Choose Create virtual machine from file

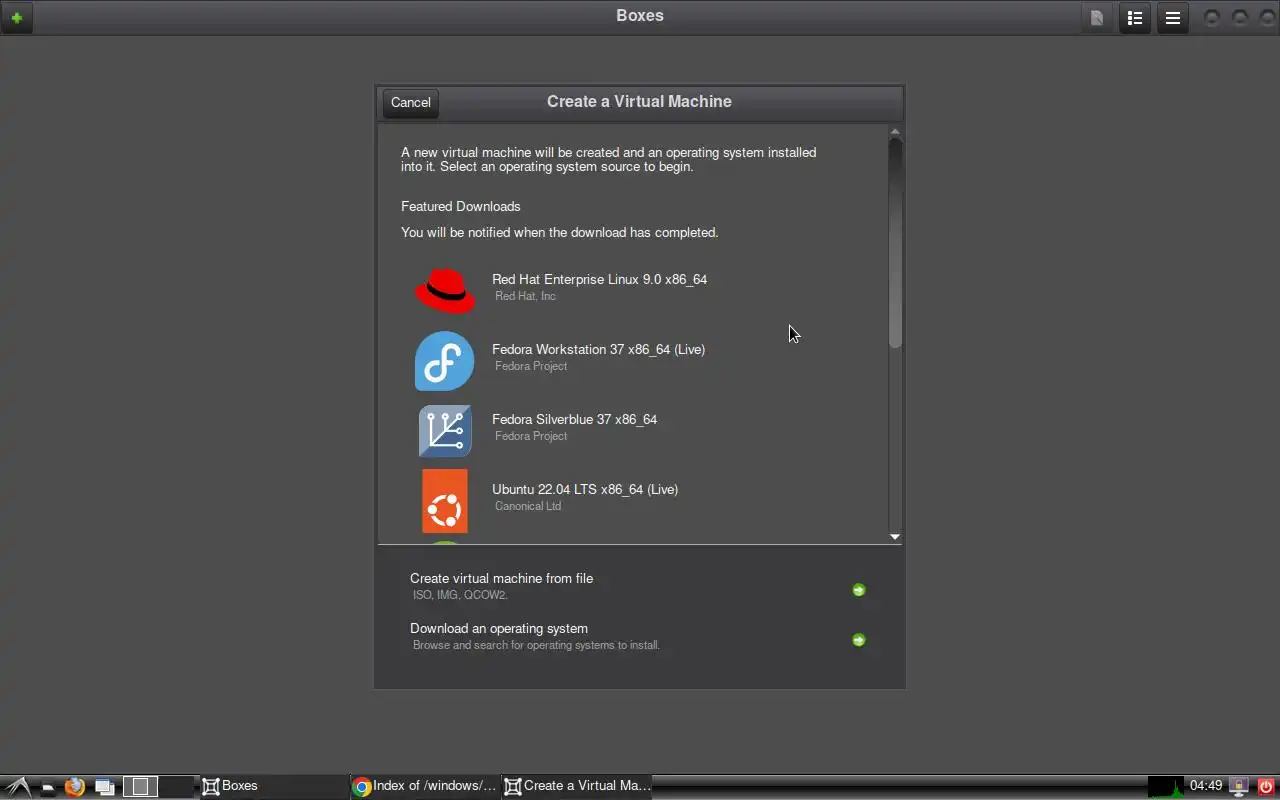(x=638, y=586)
